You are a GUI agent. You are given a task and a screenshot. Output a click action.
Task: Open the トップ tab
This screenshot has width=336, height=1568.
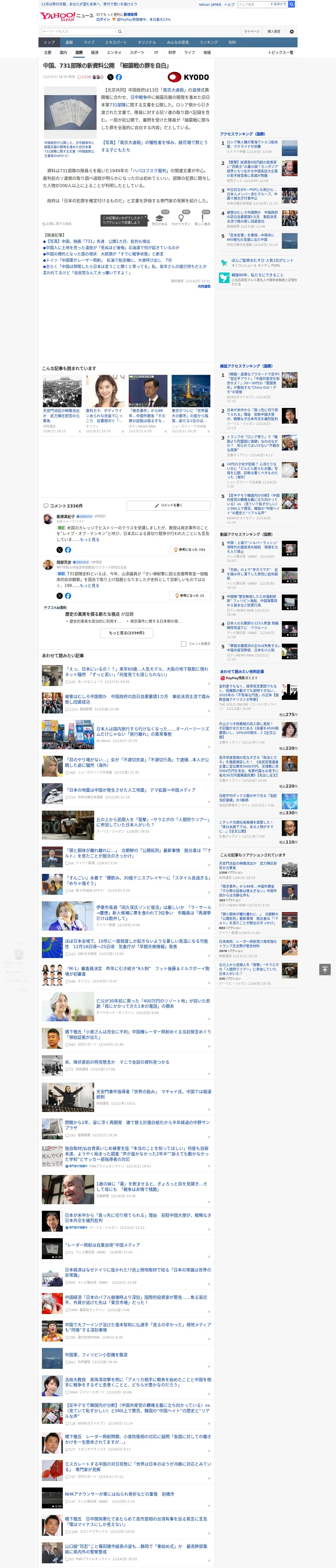tap(49, 42)
